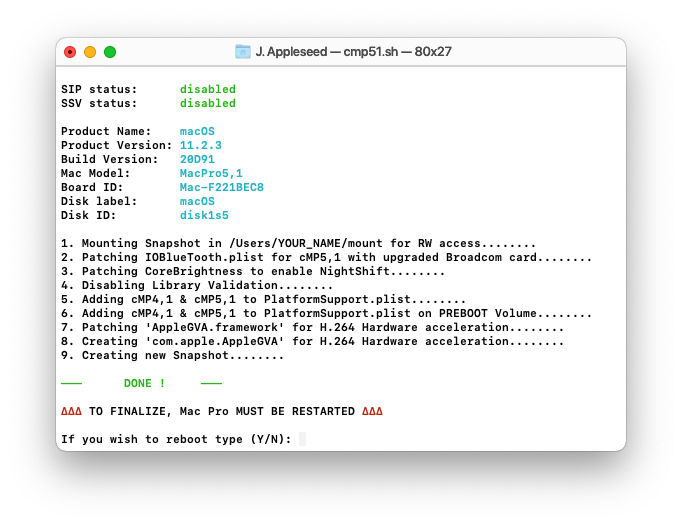682x525 pixels.
Task: Click the yellow minimize window button
Action: 90,52
